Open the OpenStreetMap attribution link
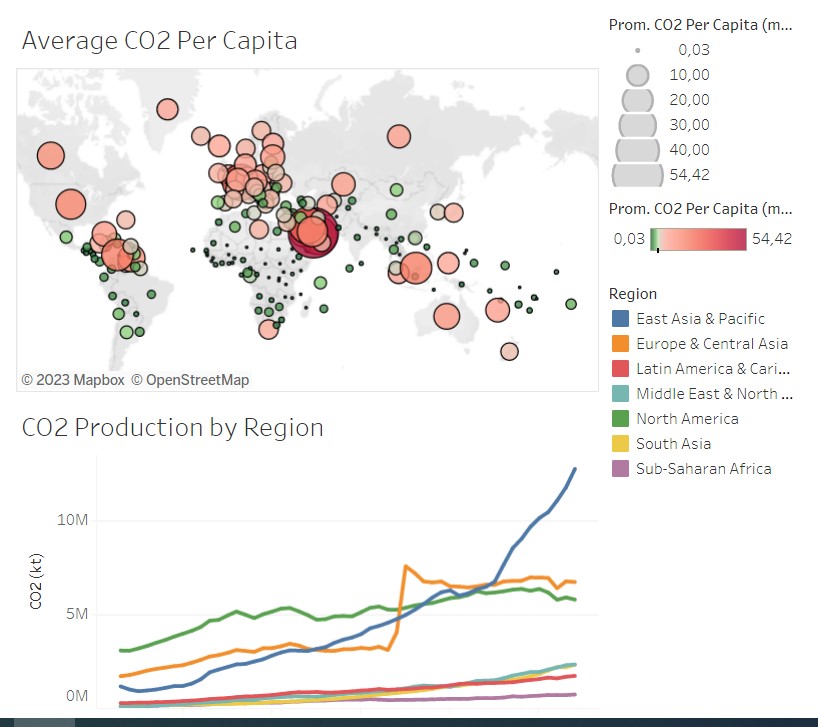 pos(190,380)
